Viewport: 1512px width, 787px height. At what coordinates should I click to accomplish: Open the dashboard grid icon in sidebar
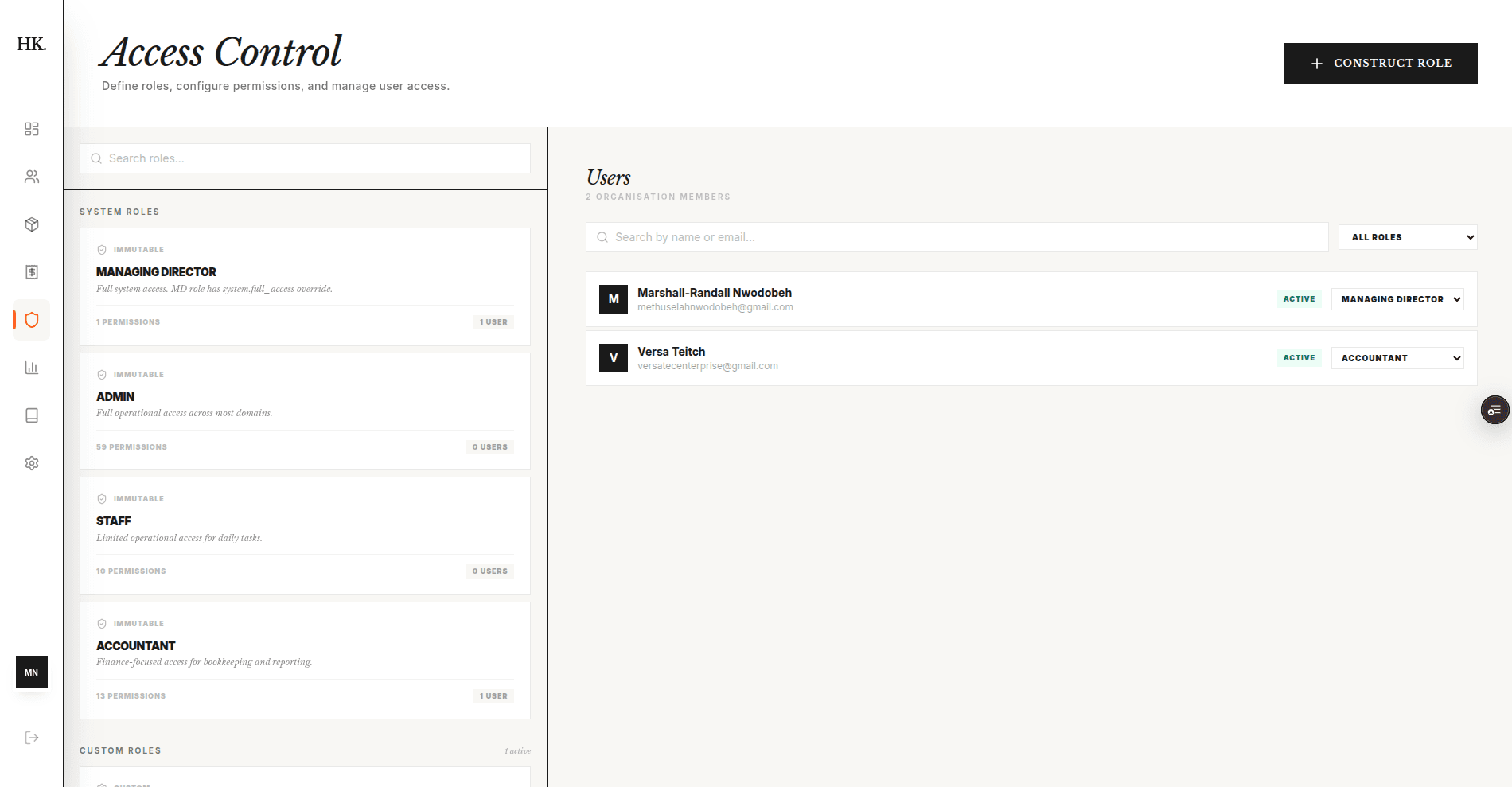[32, 129]
